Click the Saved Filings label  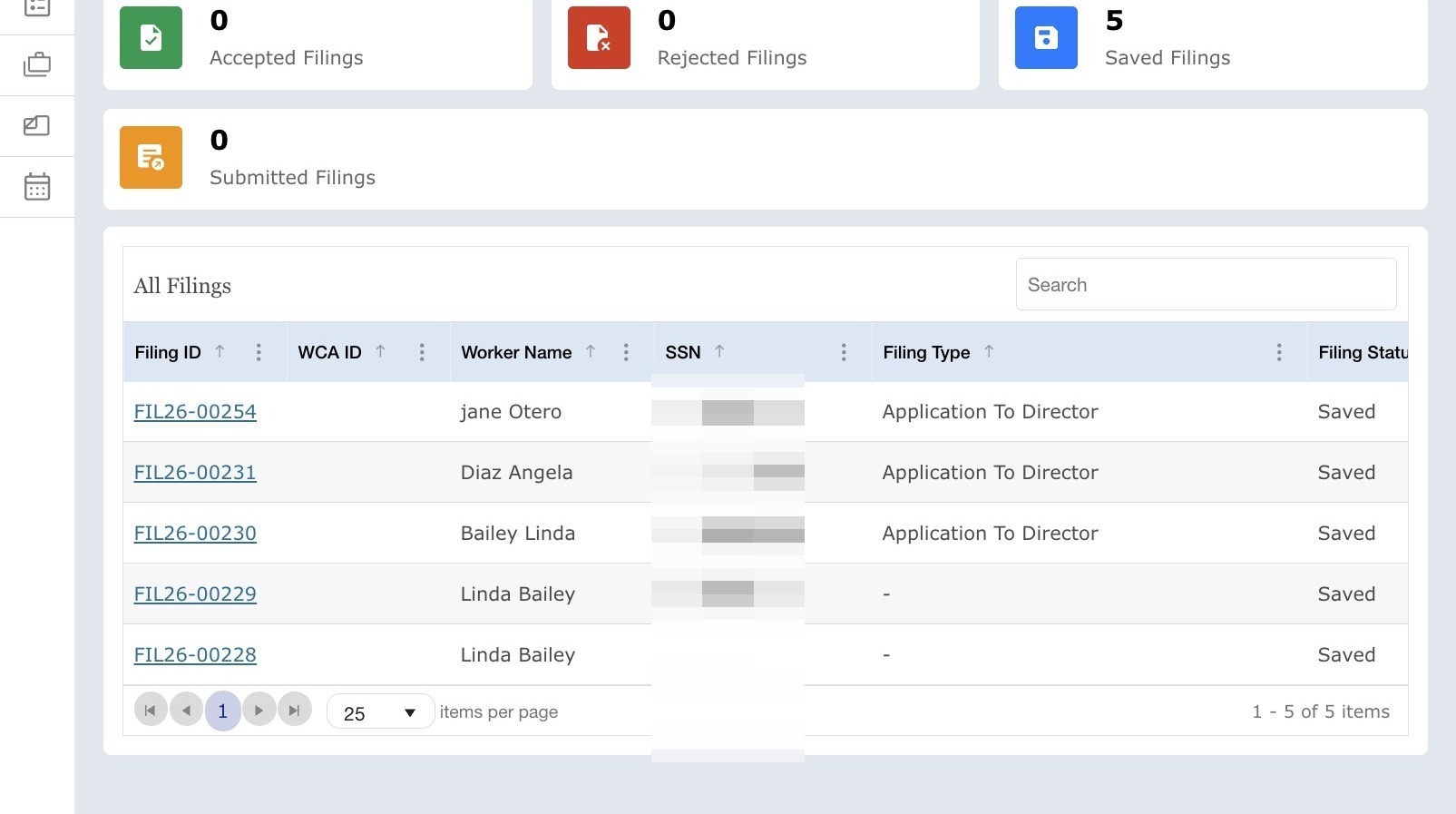tap(1168, 58)
